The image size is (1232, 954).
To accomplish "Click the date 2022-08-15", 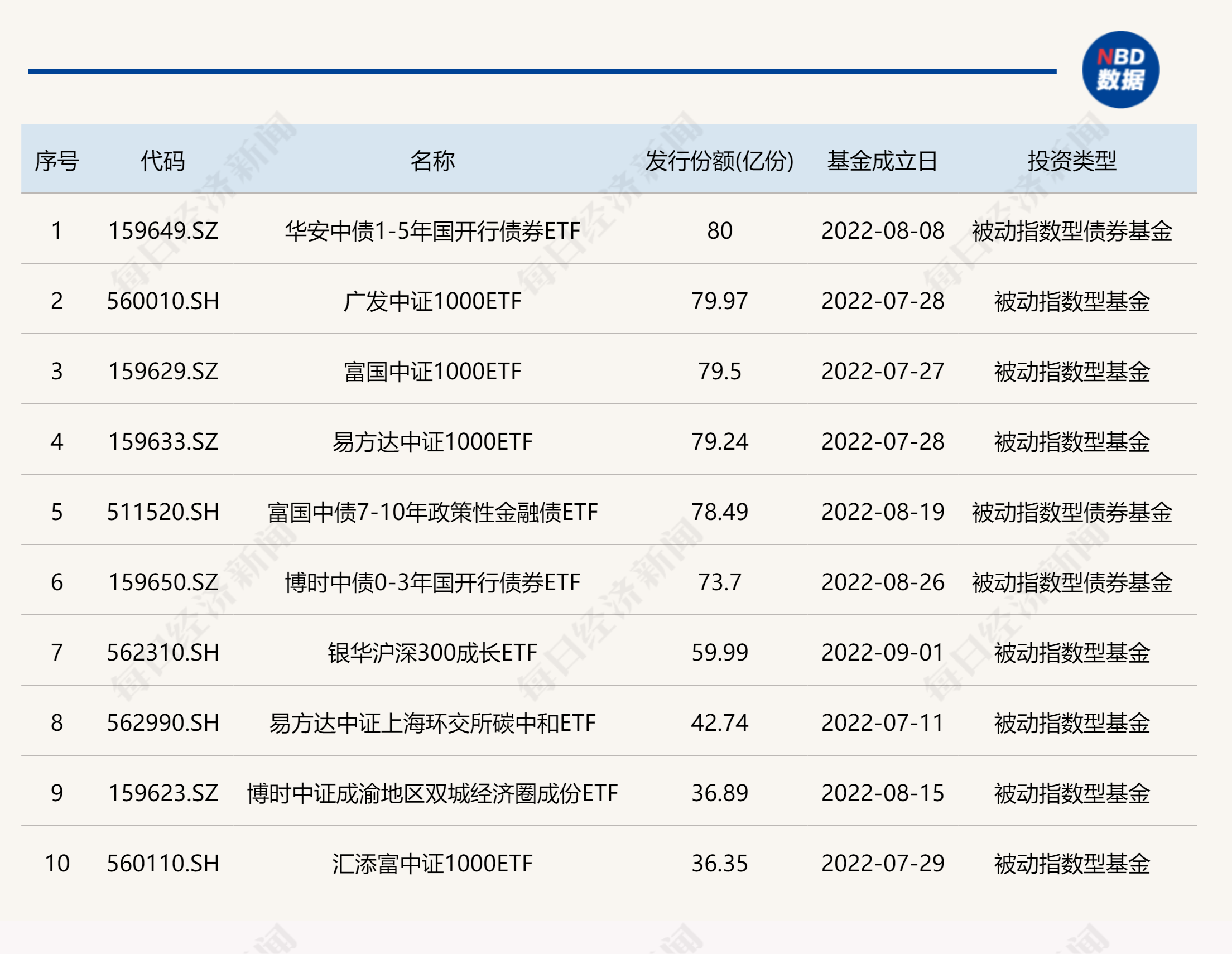I will click(x=883, y=793).
